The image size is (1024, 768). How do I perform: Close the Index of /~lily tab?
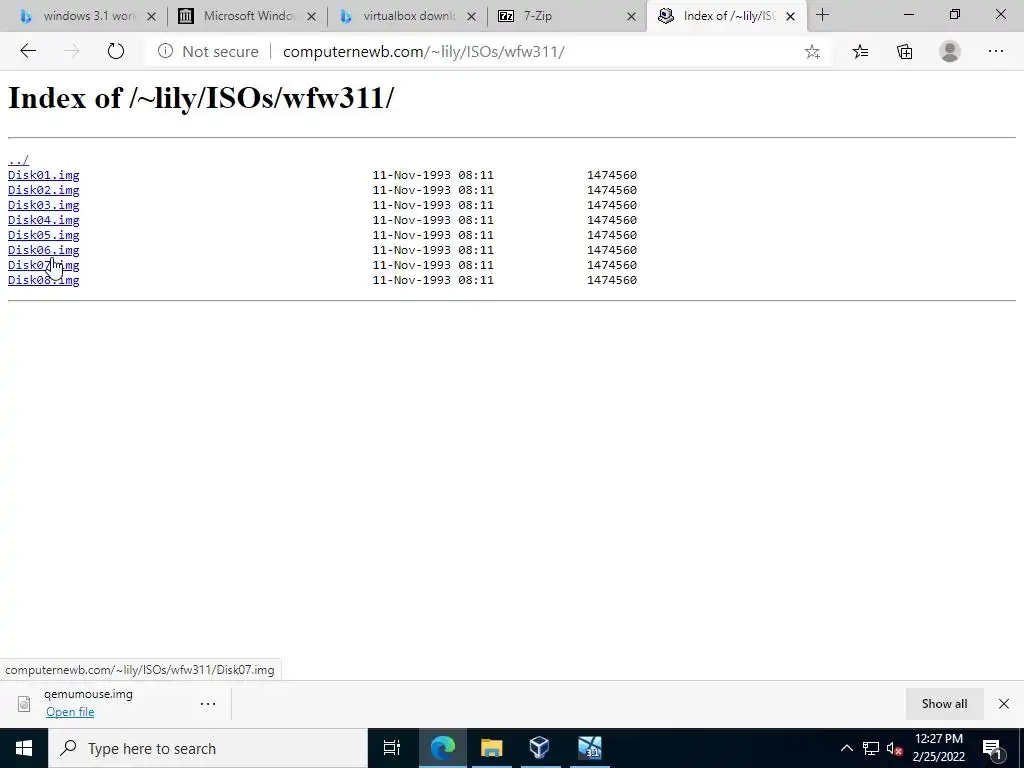pos(790,16)
